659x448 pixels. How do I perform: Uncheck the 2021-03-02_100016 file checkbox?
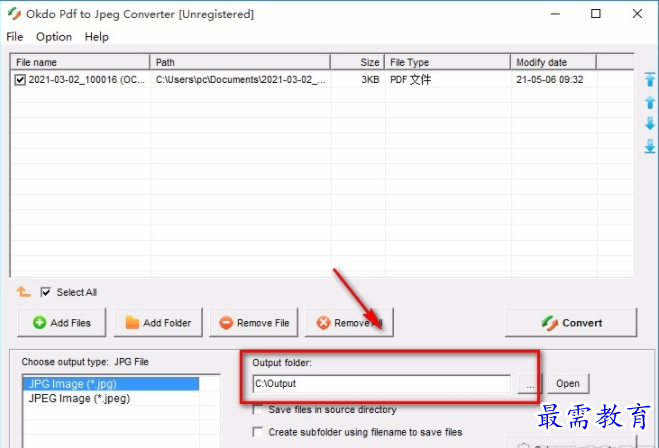point(20,79)
